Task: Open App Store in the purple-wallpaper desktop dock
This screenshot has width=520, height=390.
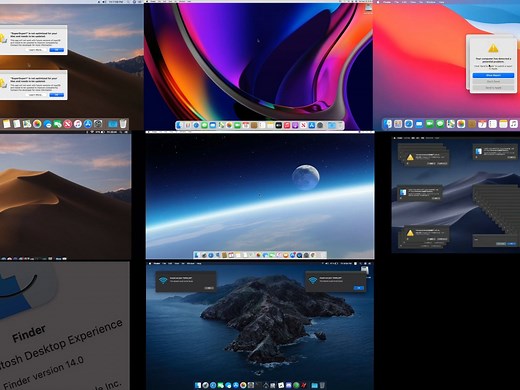Action: 311,125
